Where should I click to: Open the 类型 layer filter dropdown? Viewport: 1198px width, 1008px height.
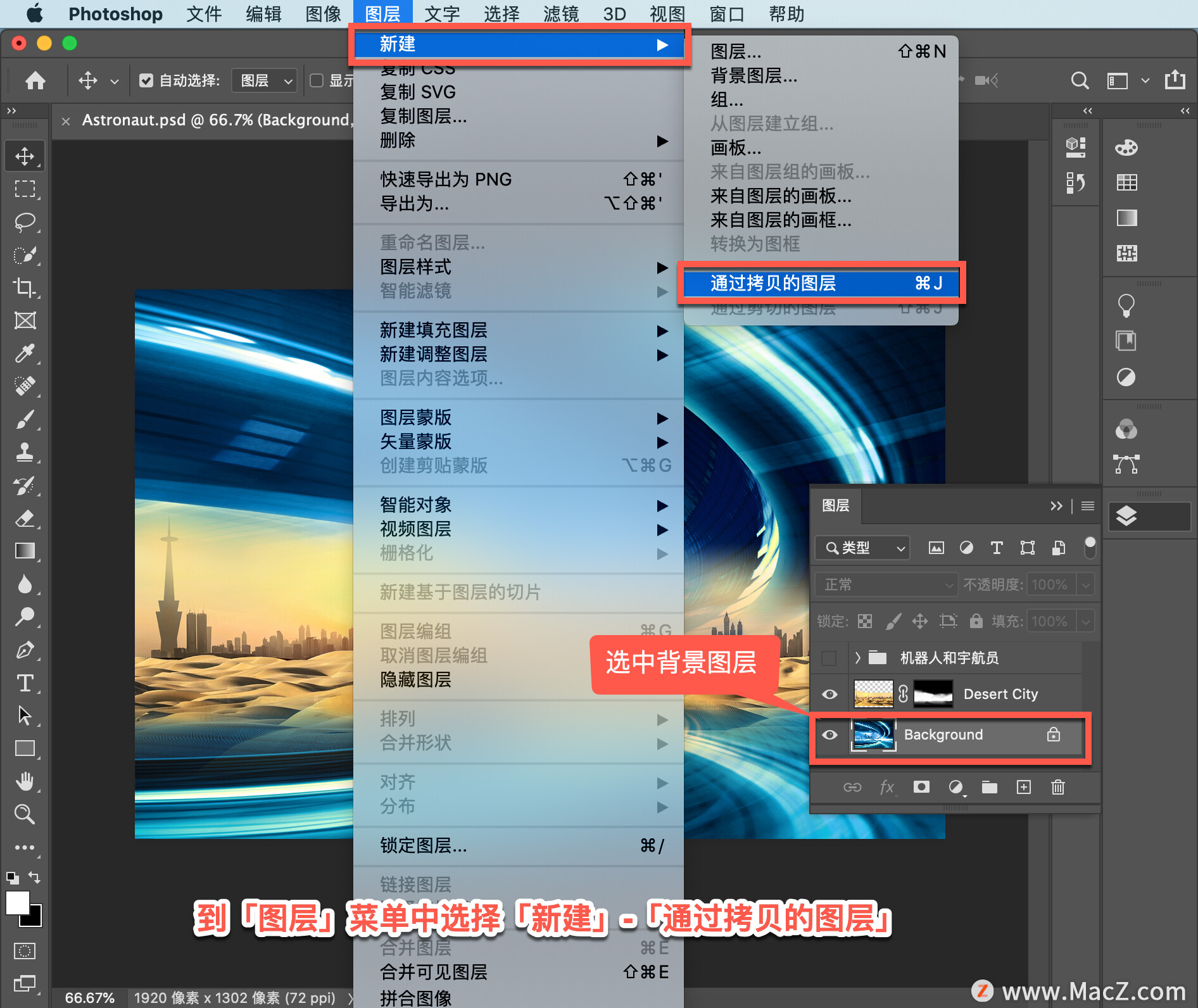(862, 548)
